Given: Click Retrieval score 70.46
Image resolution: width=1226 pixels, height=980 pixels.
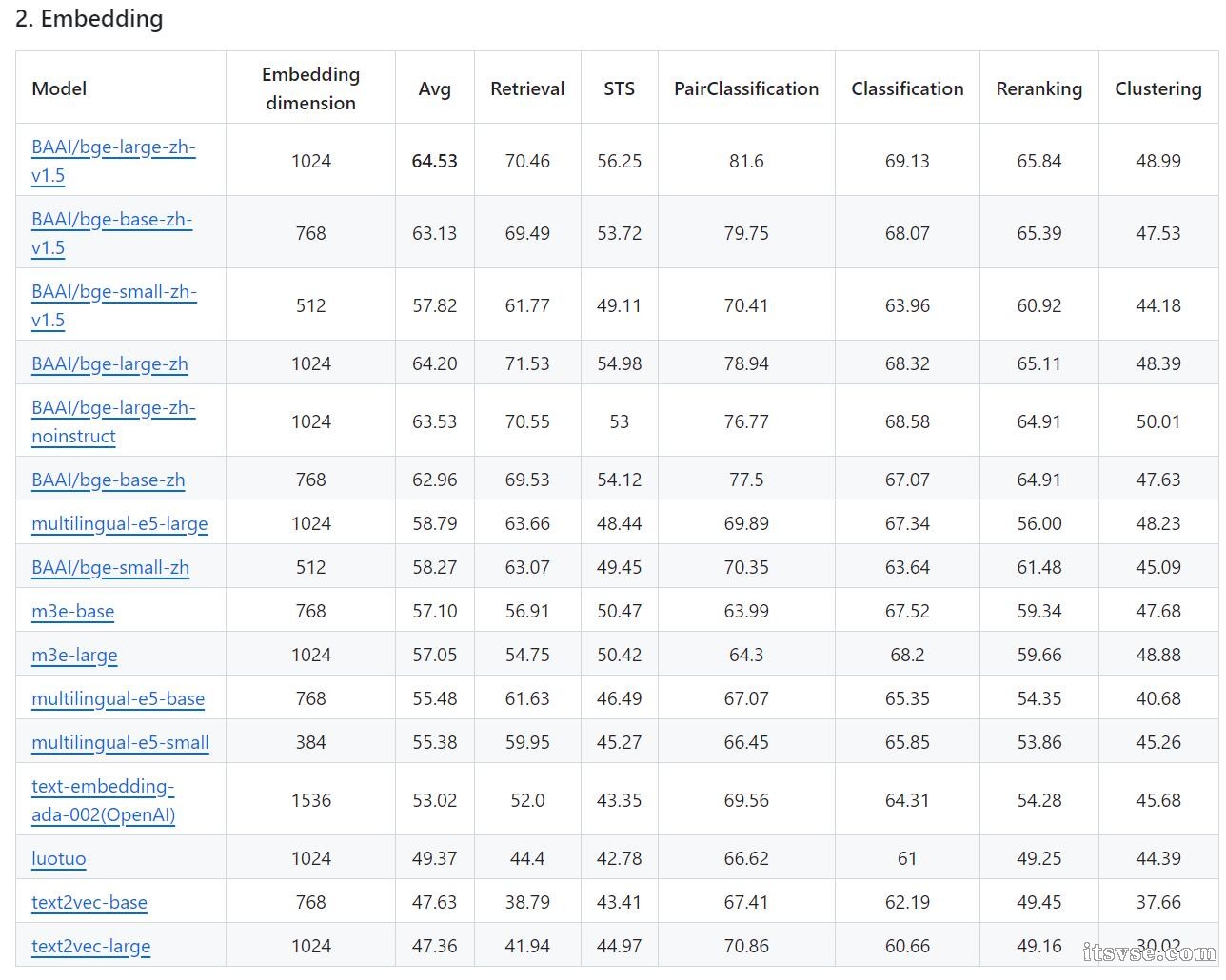Looking at the screenshot, I should tap(527, 161).
